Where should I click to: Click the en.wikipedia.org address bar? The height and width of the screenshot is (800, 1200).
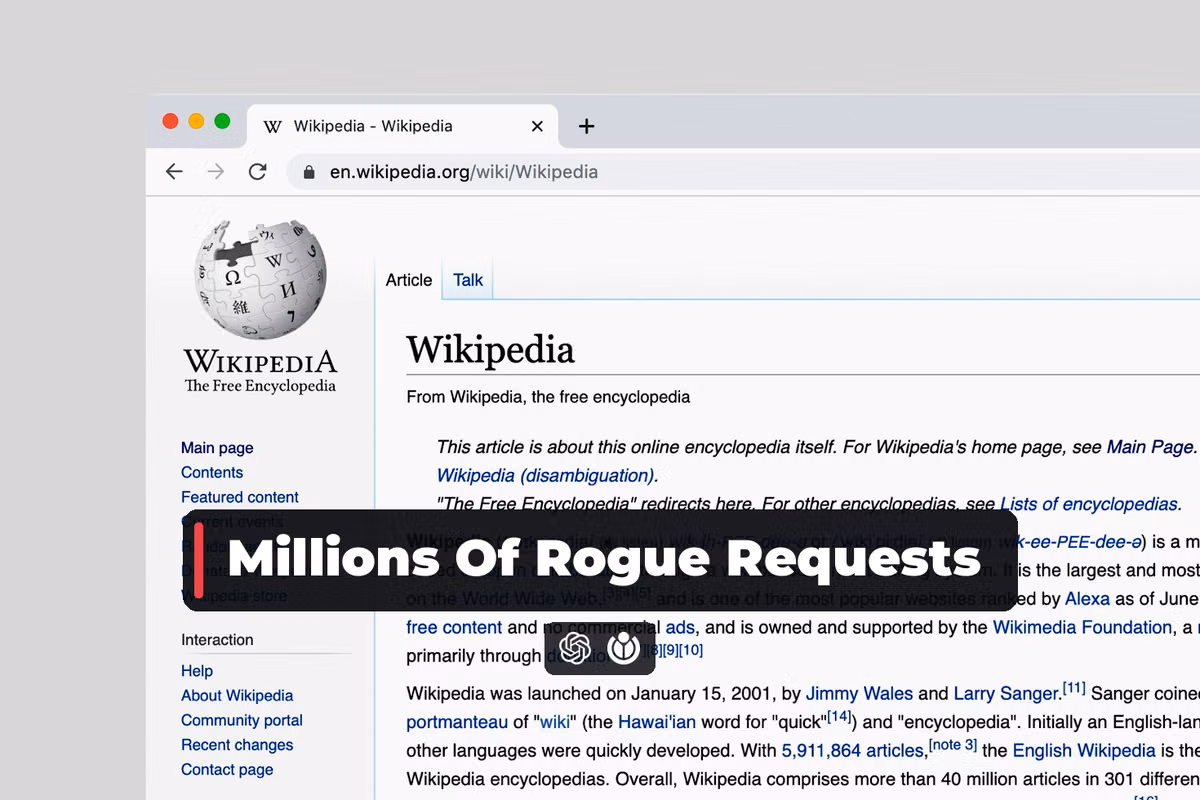(742, 172)
